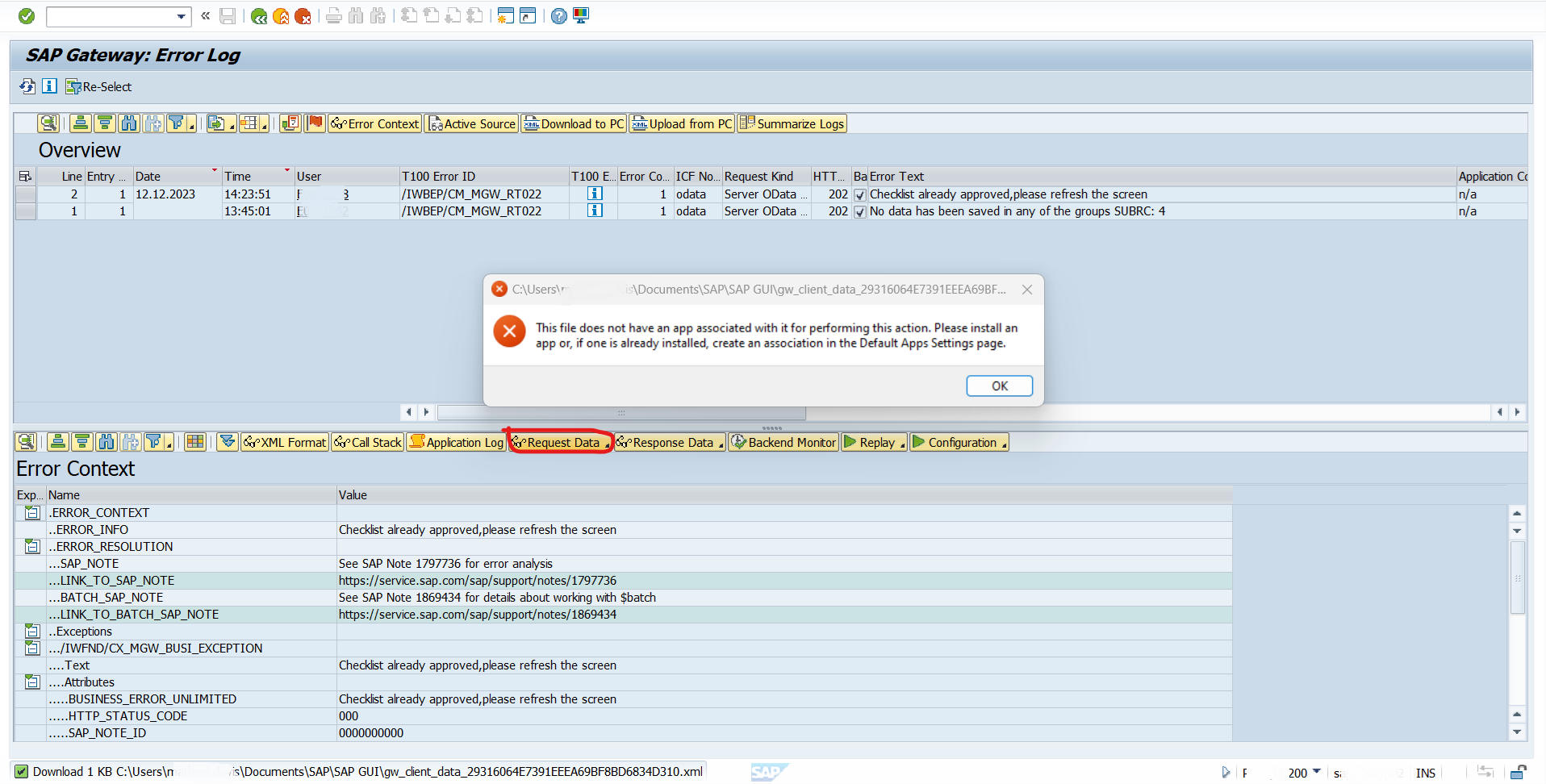
Task: Select the row header of line 2
Action: click(26, 194)
